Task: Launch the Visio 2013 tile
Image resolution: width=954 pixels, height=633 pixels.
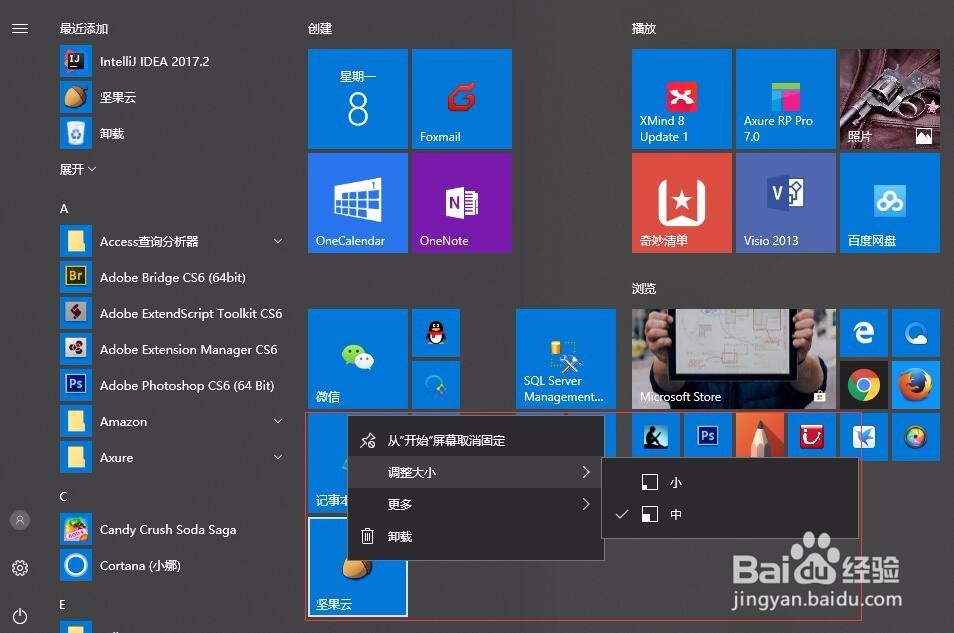Action: tap(785, 203)
